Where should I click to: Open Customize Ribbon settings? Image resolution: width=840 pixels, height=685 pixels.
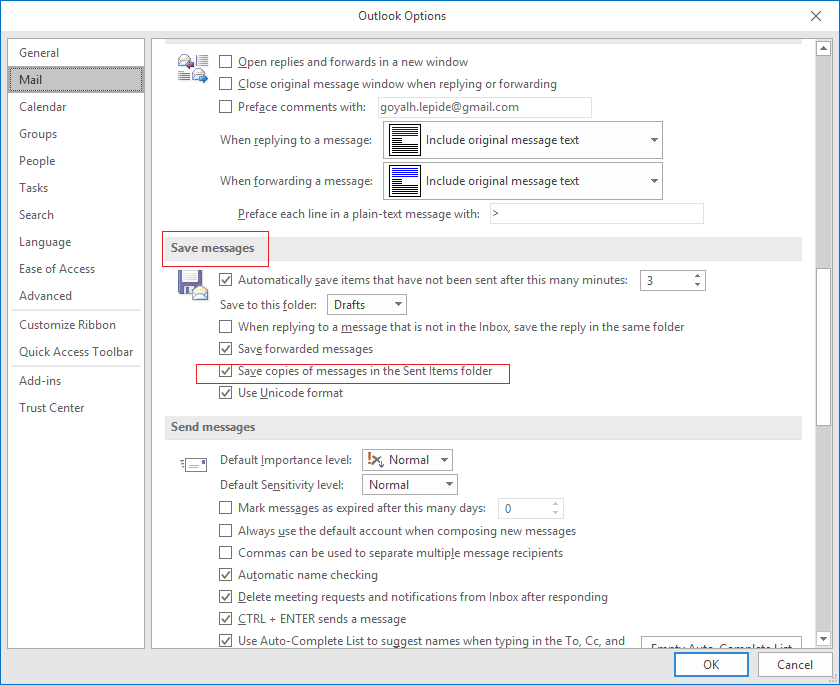[76, 325]
